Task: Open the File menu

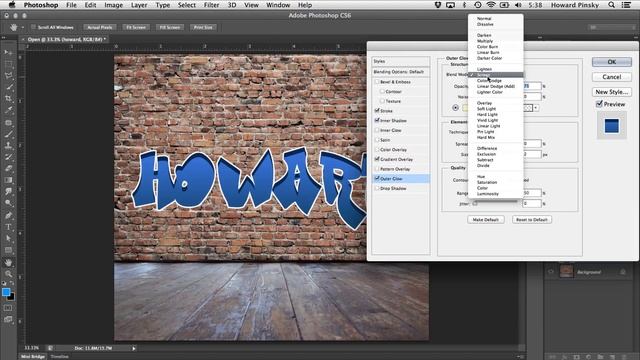Action: [x=71, y=5]
